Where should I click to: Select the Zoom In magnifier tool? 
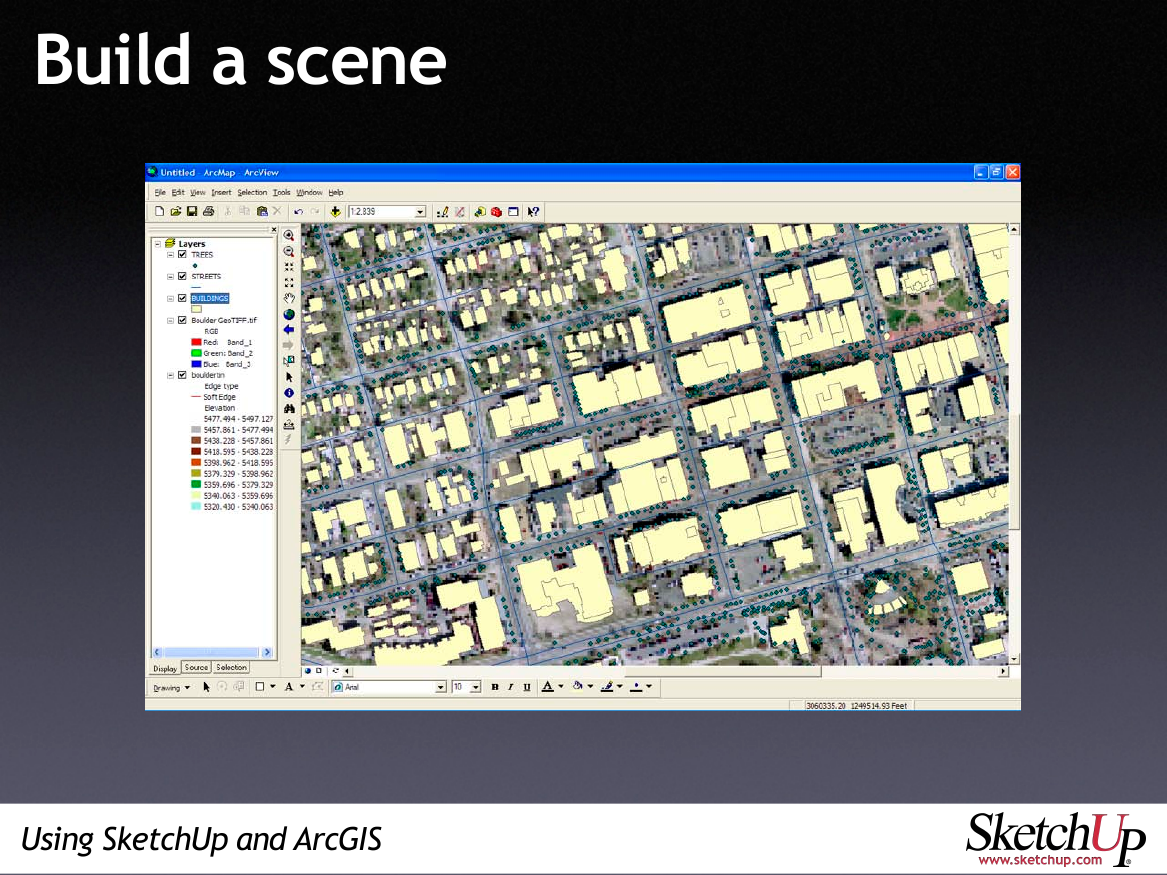[x=289, y=235]
